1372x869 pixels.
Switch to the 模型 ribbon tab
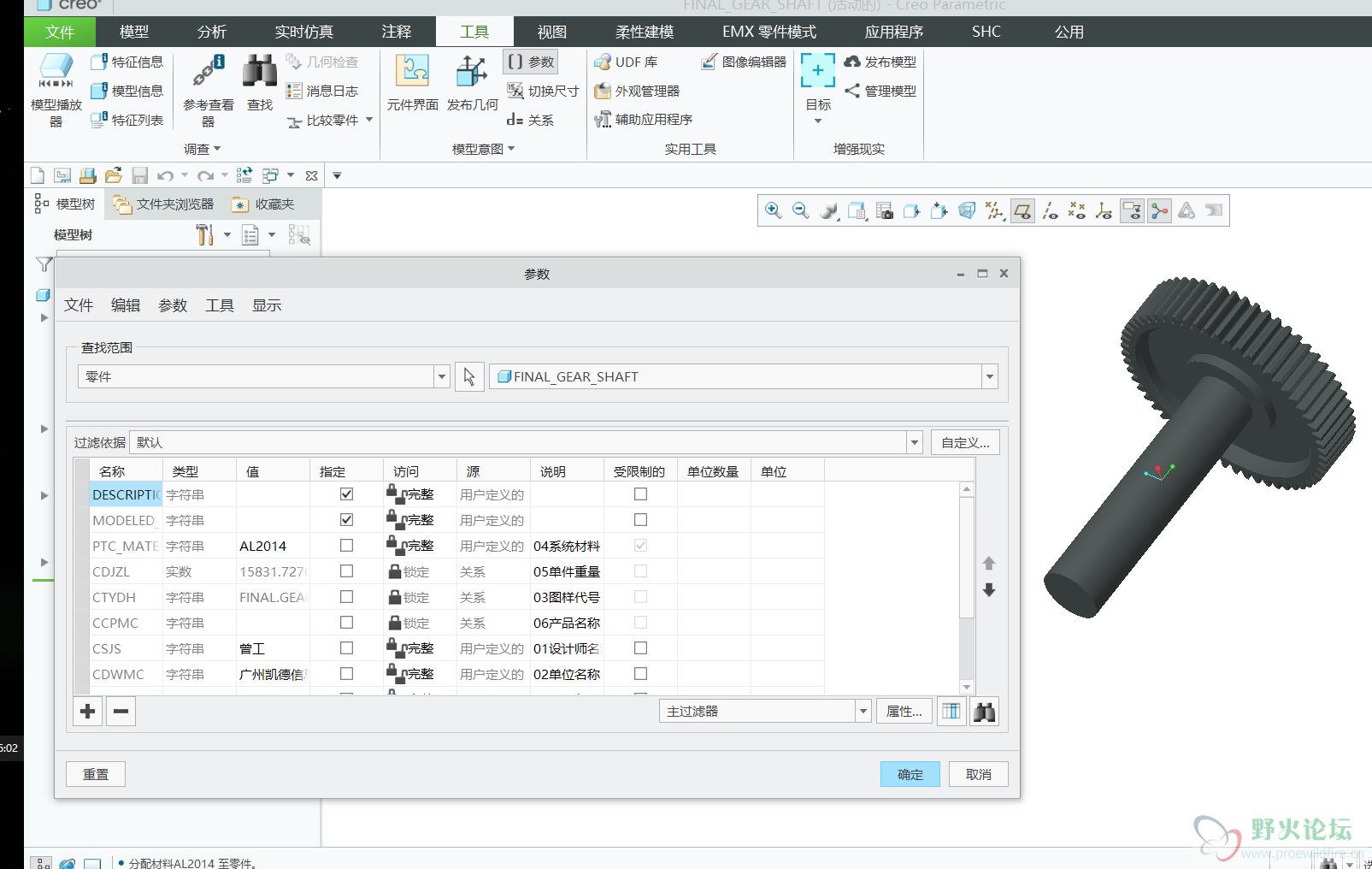[x=134, y=32]
